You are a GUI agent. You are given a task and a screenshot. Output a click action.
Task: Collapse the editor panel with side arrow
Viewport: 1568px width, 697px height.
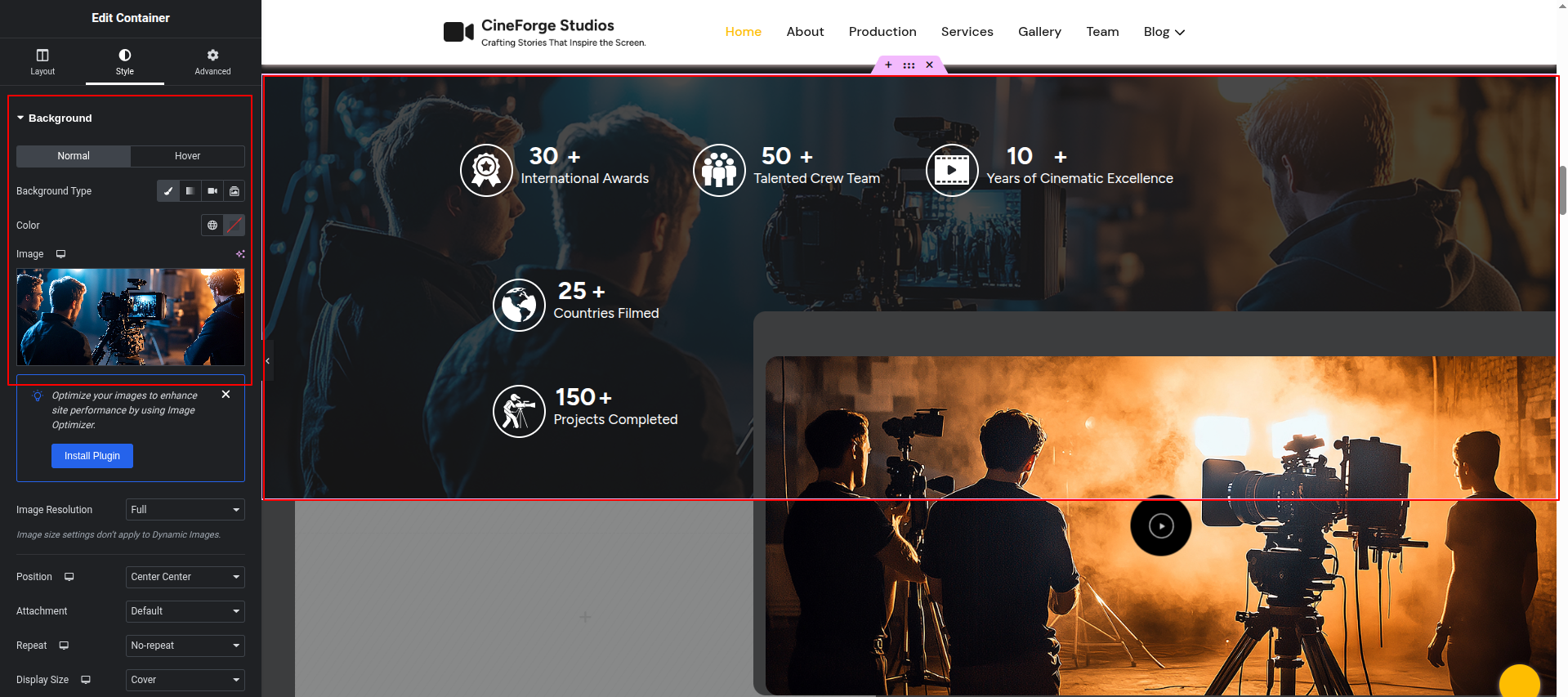pos(267,360)
